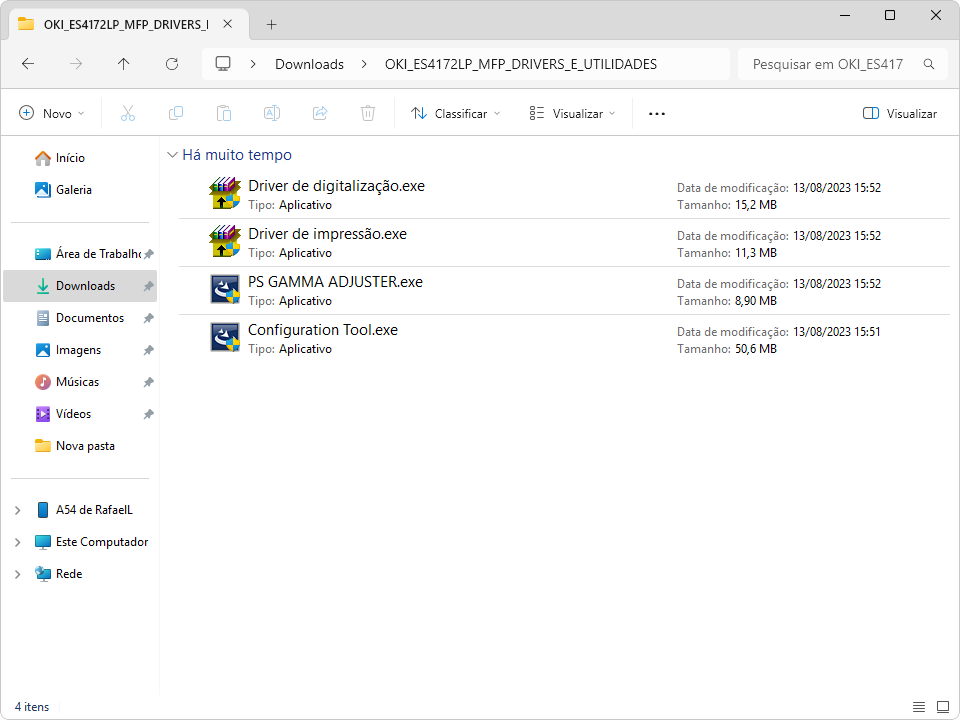Screen dimensions: 960x720
Task: Click the Driver de digitalização.exe icon
Action: [225, 193]
